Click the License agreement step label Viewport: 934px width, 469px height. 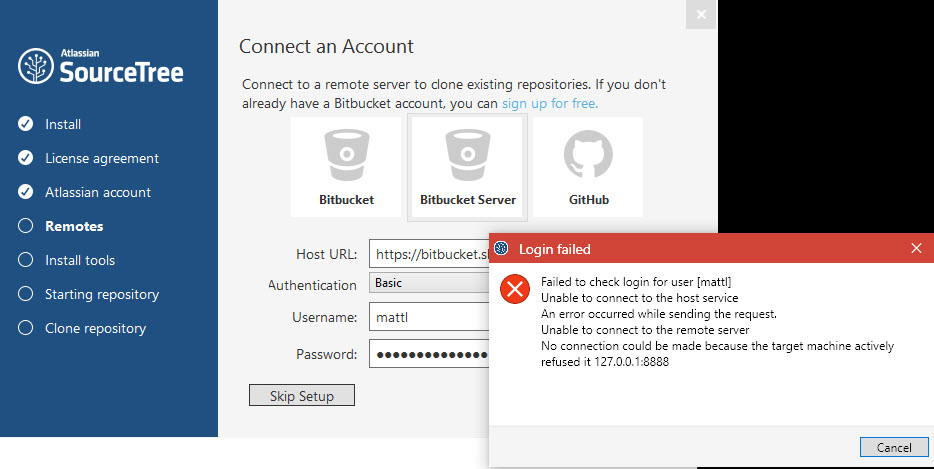pyautogui.click(x=102, y=159)
